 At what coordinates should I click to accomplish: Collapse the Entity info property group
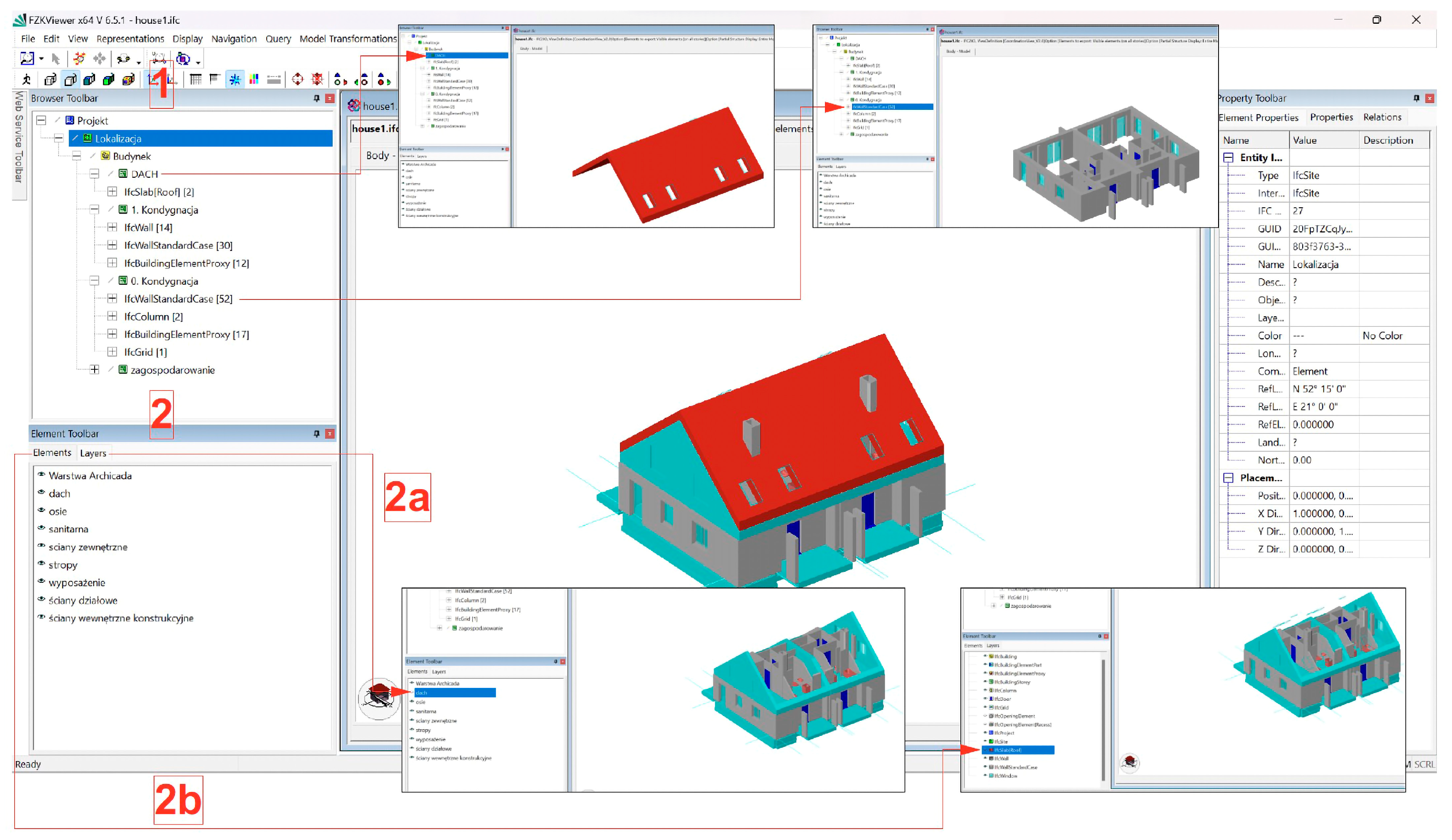[x=1228, y=158]
